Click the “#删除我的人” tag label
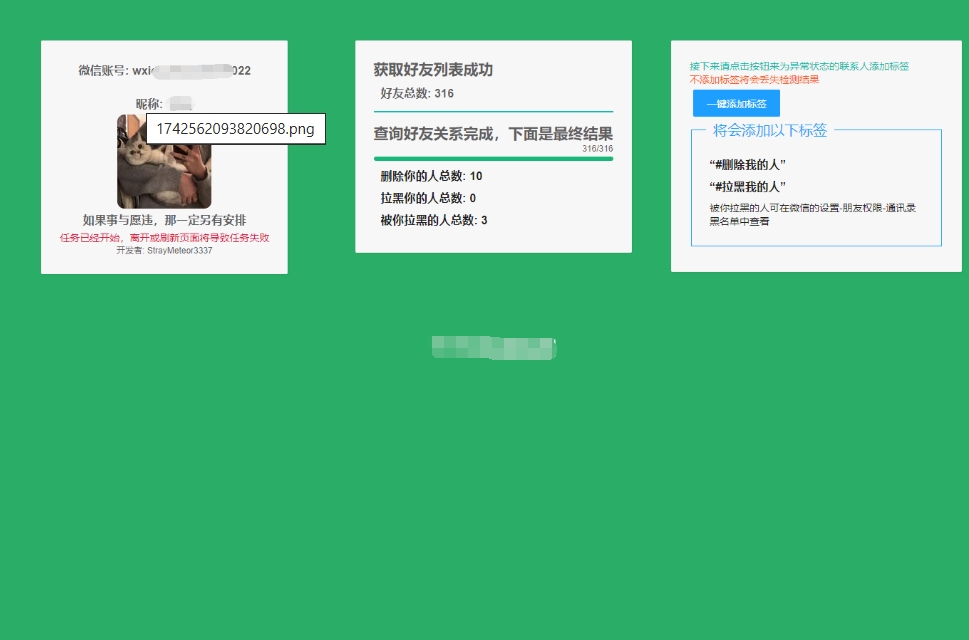969x640 pixels. click(x=746, y=164)
